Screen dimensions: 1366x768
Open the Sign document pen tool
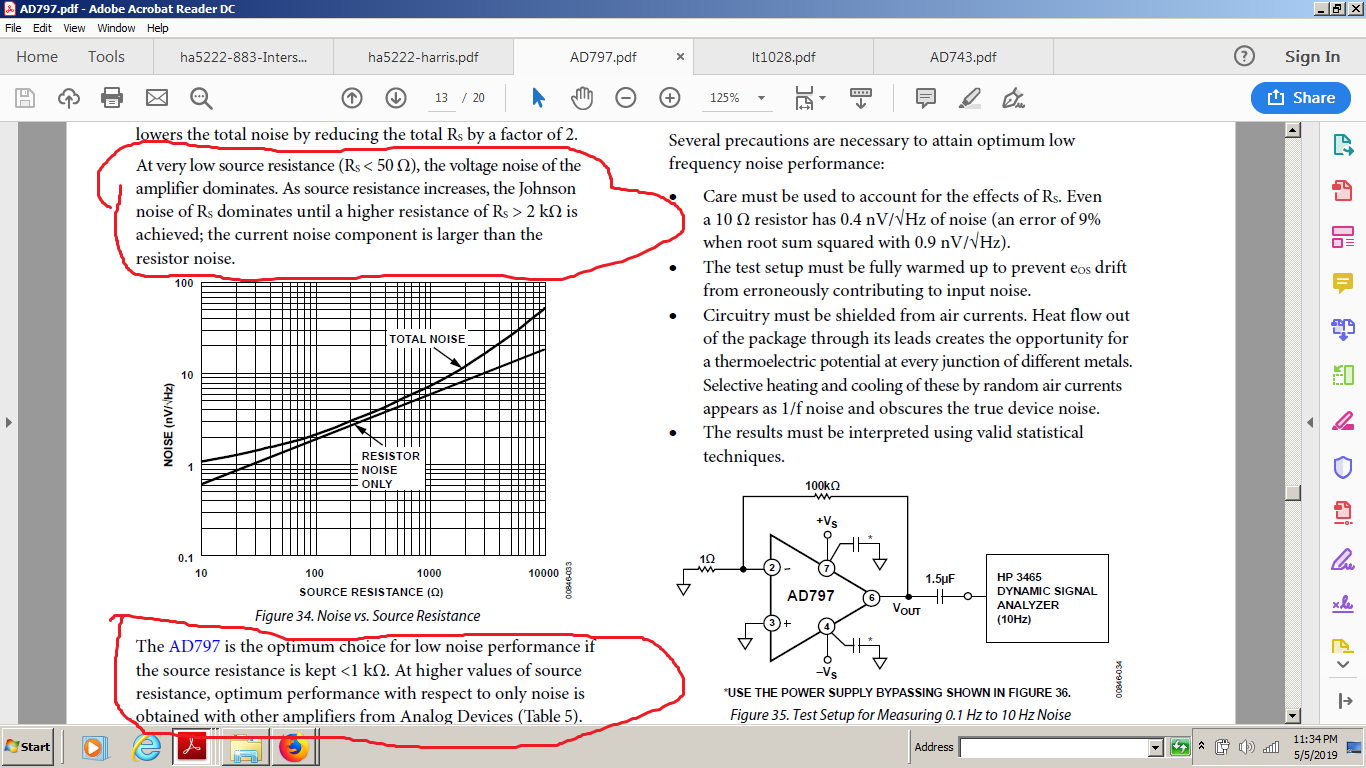(x=1013, y=98)
